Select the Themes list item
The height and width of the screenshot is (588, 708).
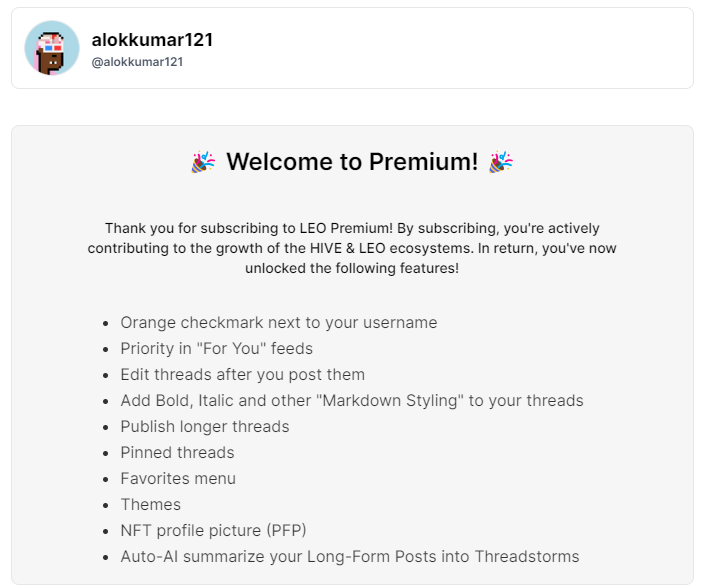[150, 504]
